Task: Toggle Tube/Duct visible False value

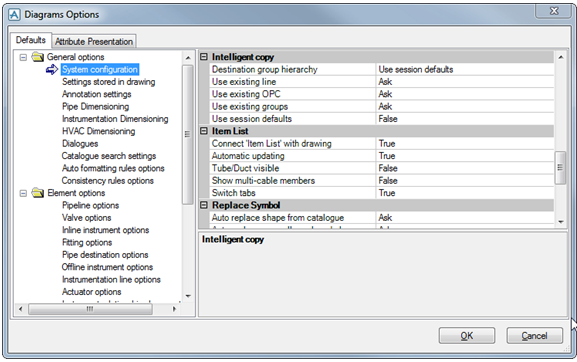Action: (465, 168)
